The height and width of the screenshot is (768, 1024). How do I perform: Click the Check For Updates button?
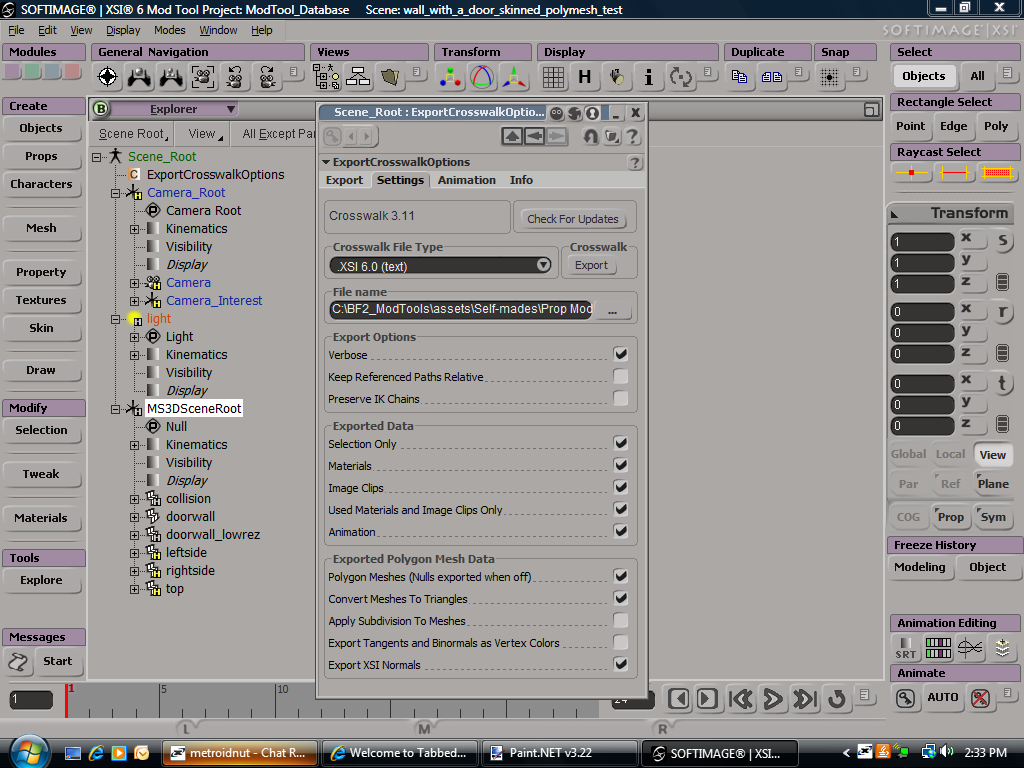(573, 219)
